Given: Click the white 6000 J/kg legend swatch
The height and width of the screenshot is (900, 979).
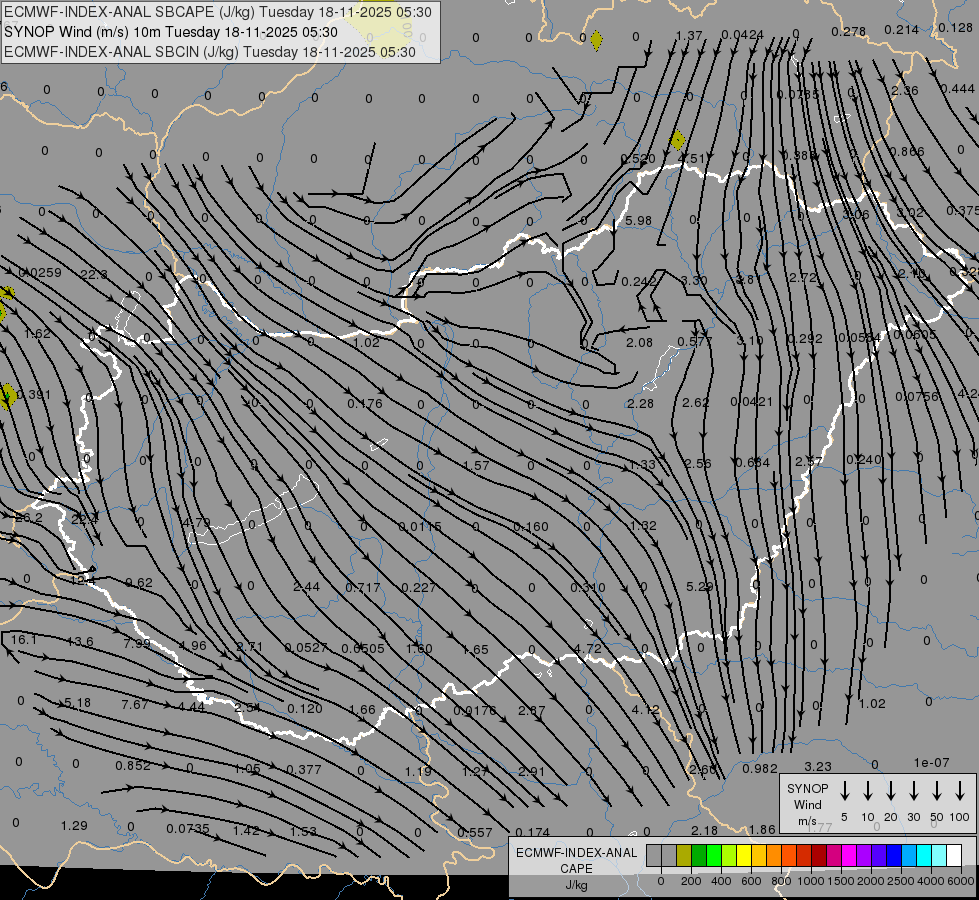Looking at the screenshot, I should coord(954,855).
